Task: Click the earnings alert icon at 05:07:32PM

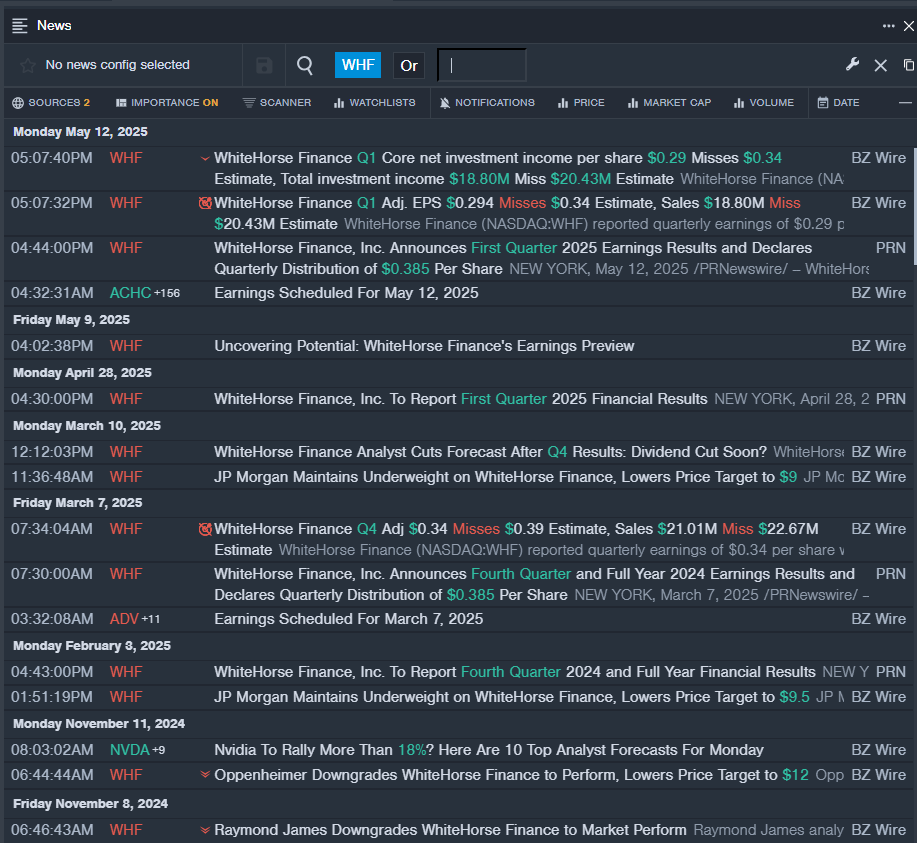Action: click(x=205, y=203)
